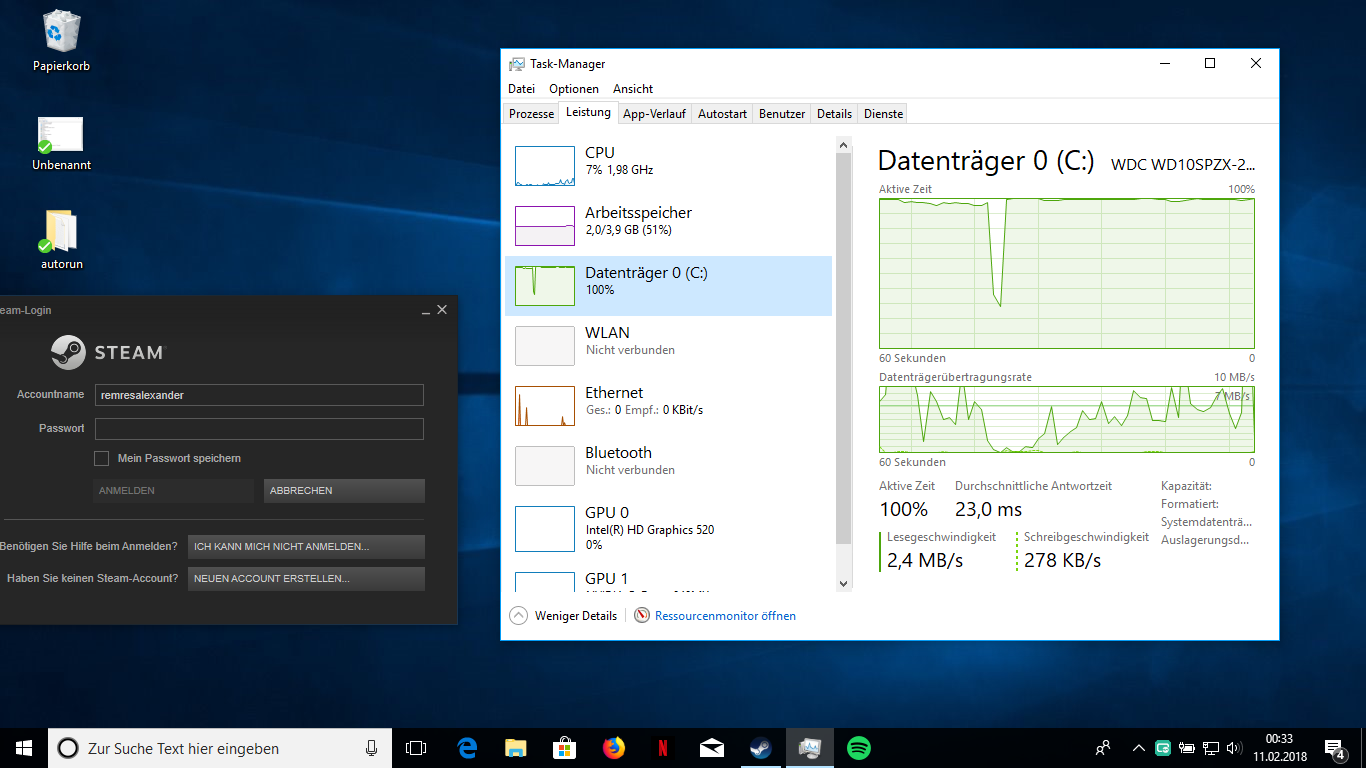Click the volume speaker tray icon
1366x768 pixels.
click(1233, 748)
